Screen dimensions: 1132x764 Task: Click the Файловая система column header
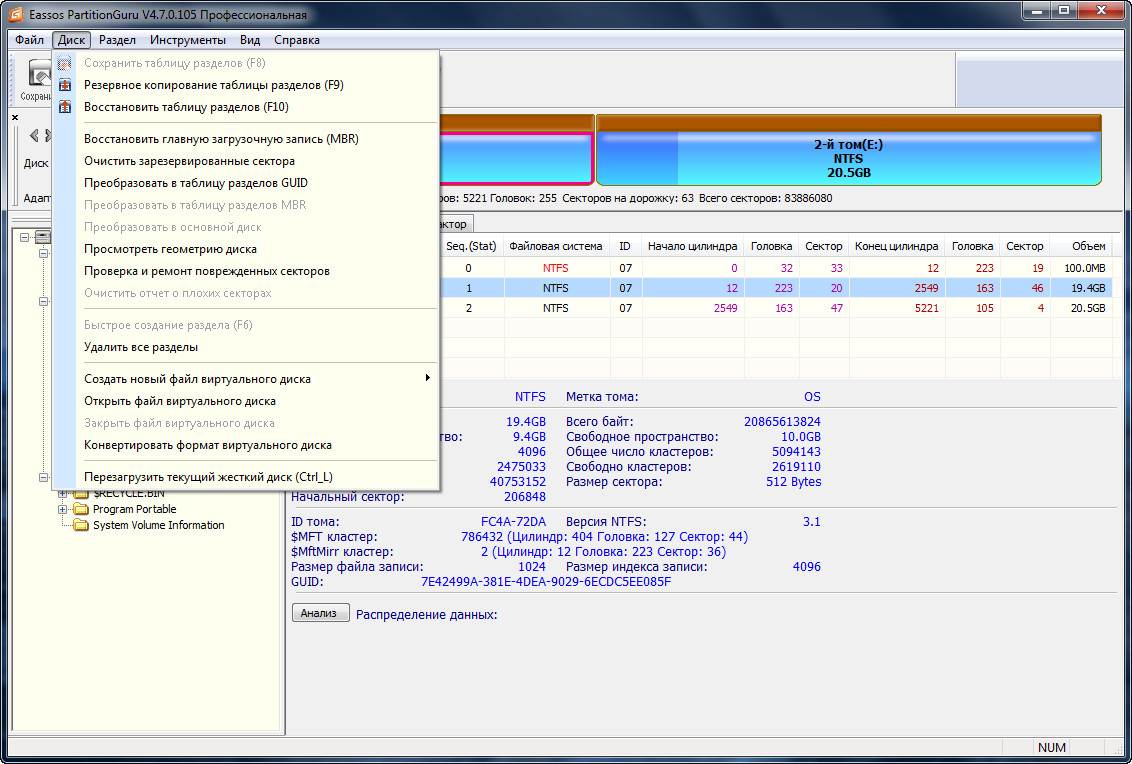point(555,246)
